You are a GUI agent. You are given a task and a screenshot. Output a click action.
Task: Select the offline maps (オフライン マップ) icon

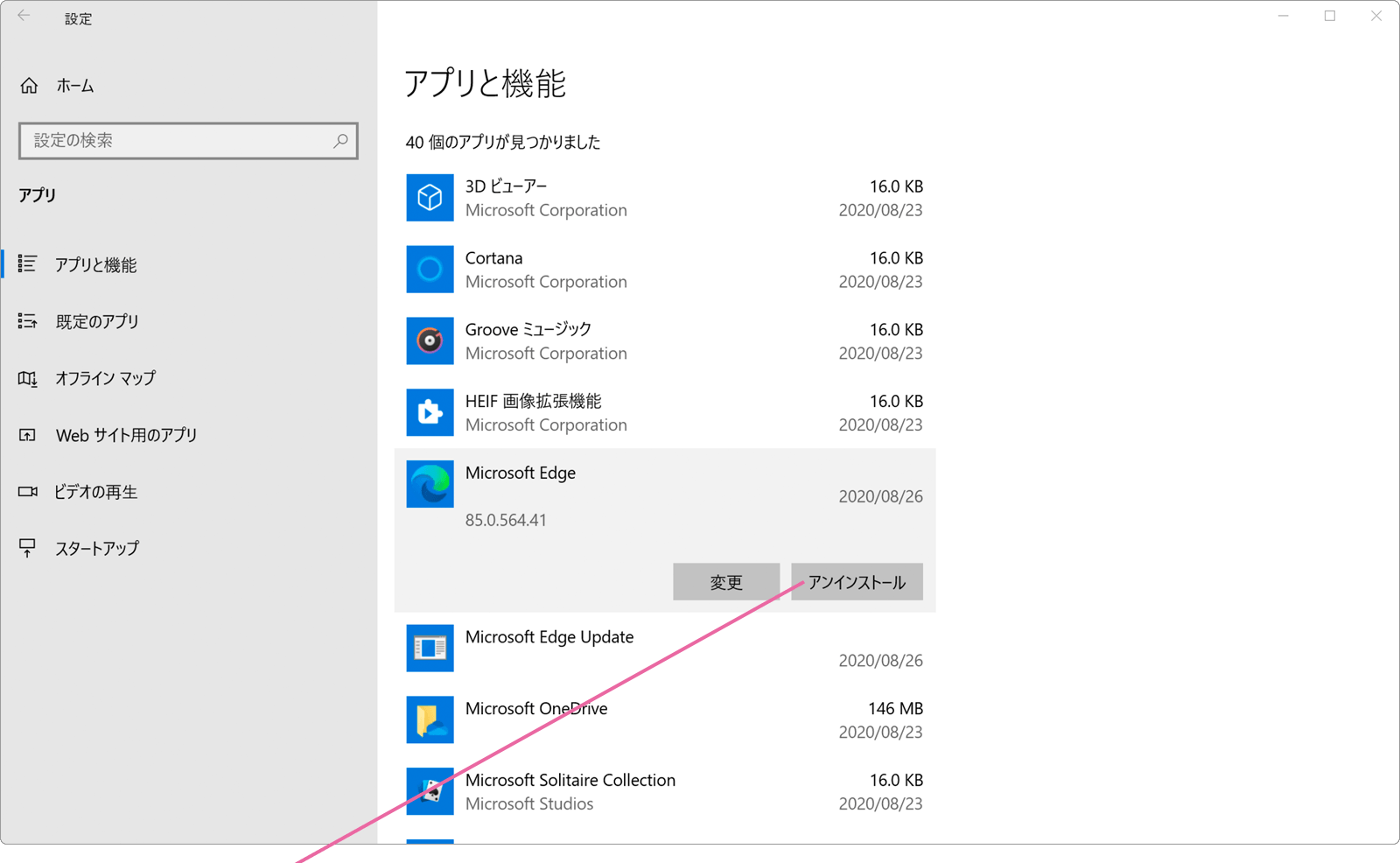pos(27,378)
